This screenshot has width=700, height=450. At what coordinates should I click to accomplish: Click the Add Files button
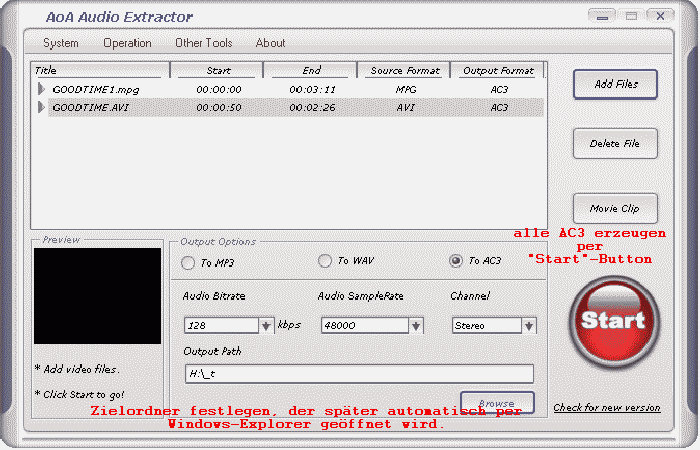tap(615, 84)
